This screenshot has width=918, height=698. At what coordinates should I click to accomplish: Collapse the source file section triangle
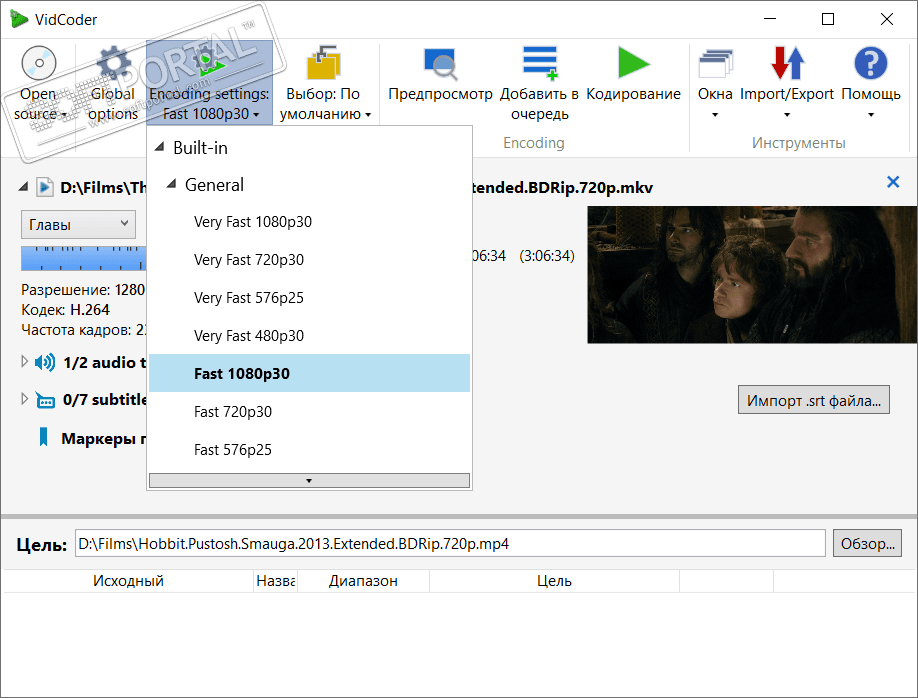tap(23, 187)
